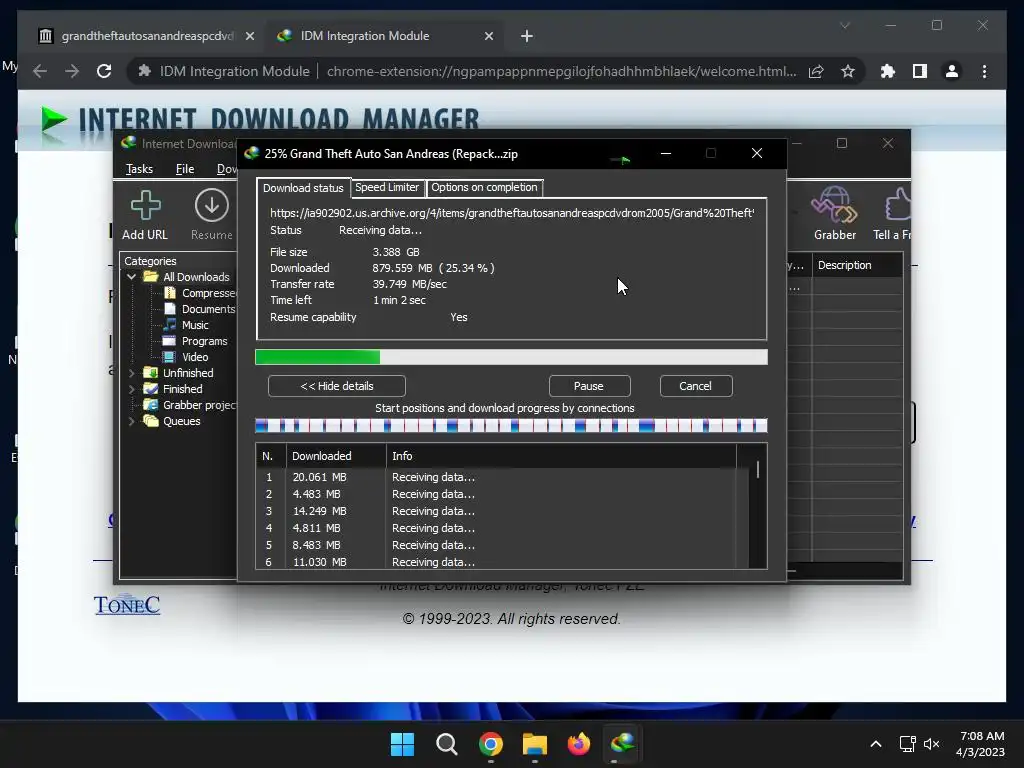Open Chrome tab search dropdown
Image resolution: width=1024 pixels, height=768 pixels.
[845, 25]
